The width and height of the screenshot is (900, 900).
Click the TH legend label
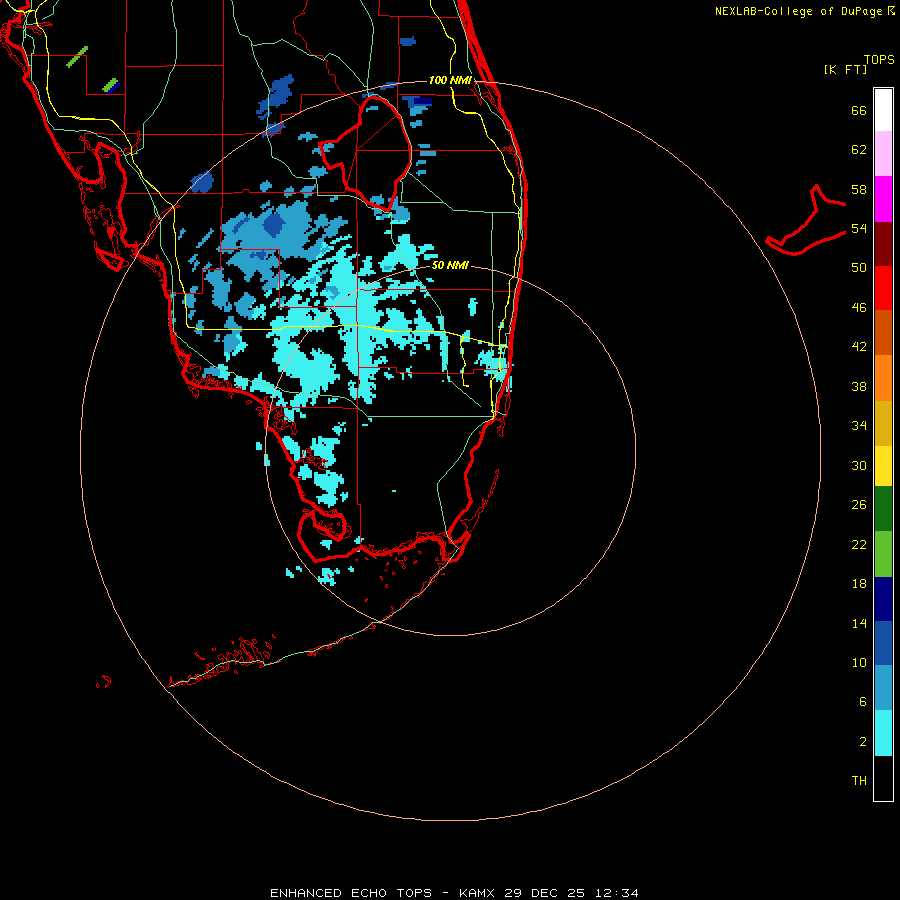point(859,781)
